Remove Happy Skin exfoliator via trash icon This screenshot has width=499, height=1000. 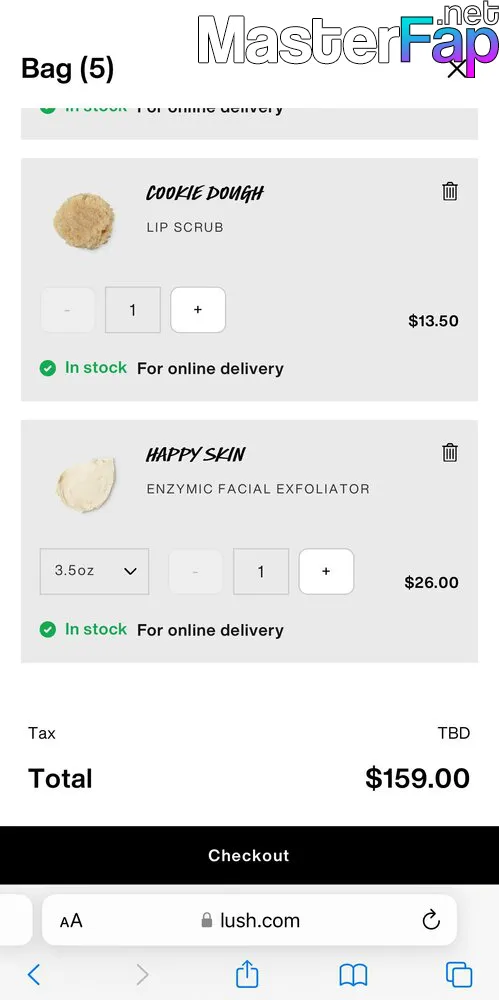(450, 453)
